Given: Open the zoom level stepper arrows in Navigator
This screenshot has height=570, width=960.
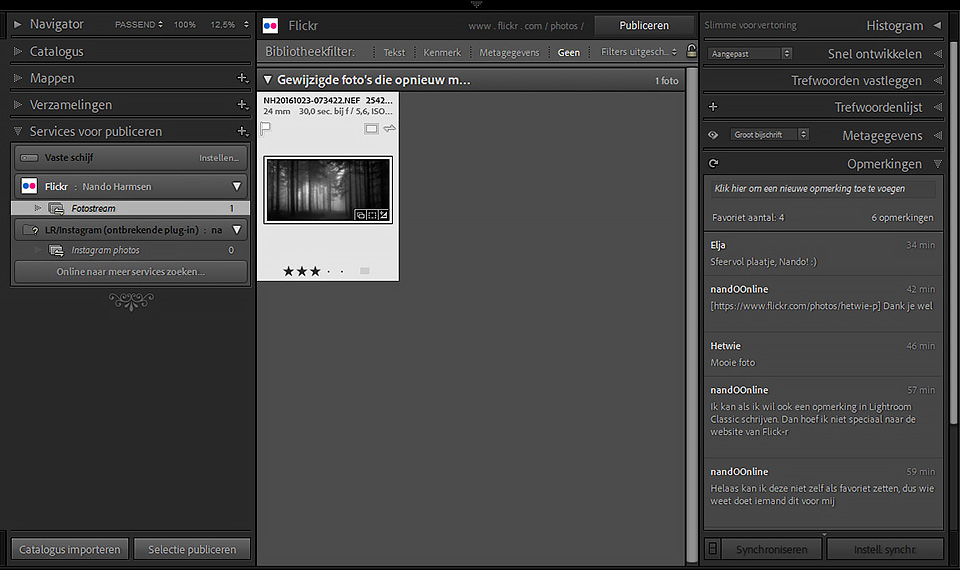Looking at the screenshot, I should 246,24.
